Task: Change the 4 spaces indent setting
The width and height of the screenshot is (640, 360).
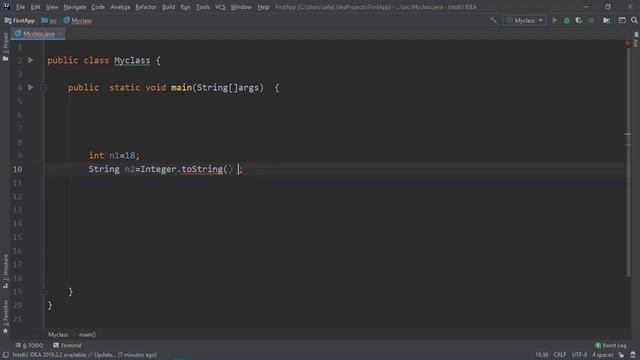Action: [602, 355]
